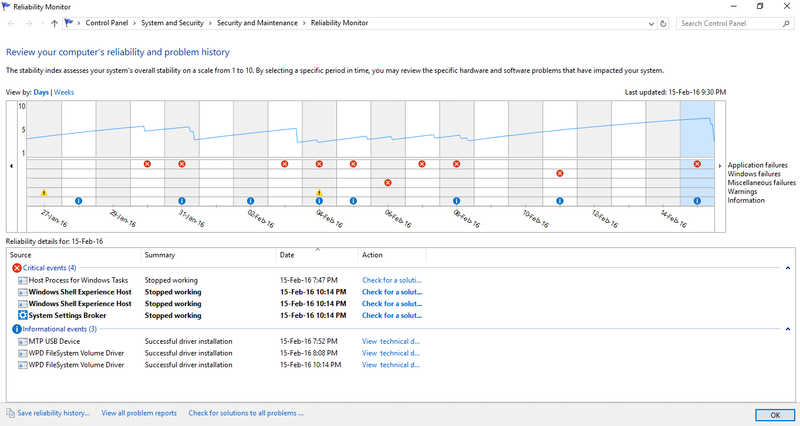Open the address bar history dropdown

pyautogui.click(x=651, y=24)
